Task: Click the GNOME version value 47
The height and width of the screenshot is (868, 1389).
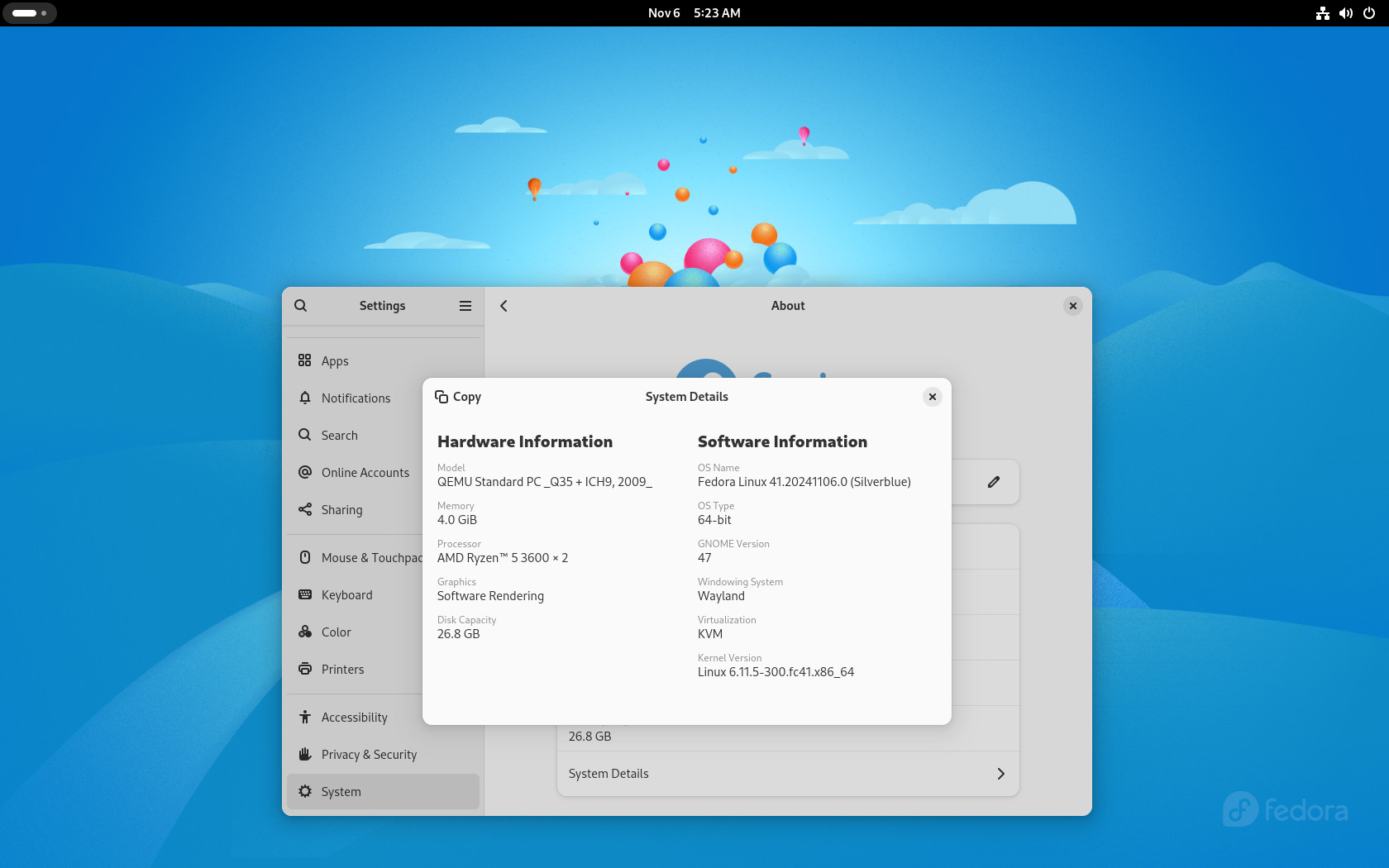Action: [704, 558]
